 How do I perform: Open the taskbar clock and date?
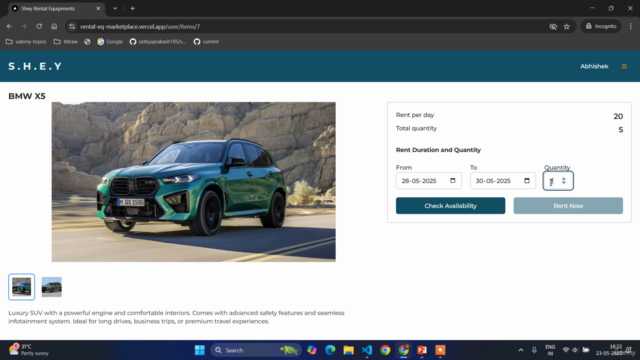point(610,350)
